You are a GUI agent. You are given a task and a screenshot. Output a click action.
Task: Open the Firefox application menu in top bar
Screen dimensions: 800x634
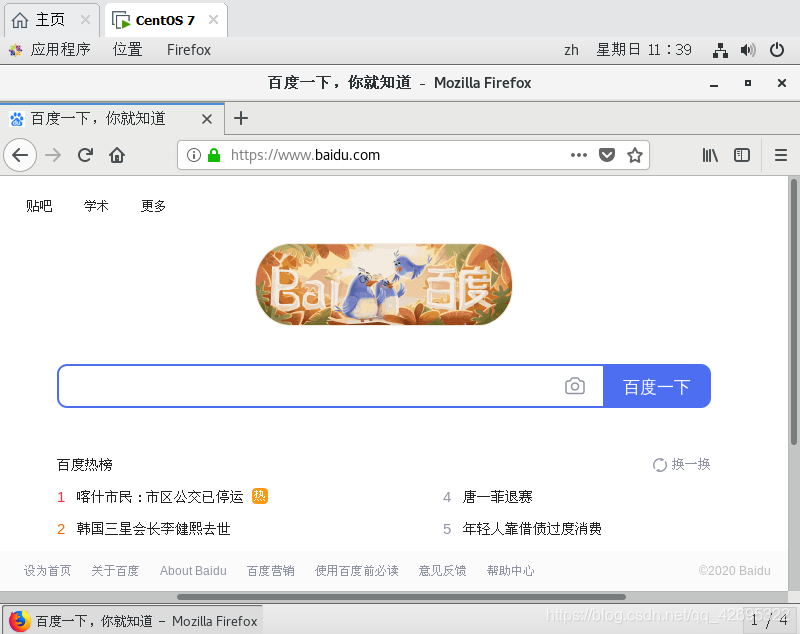tap(189, 50)
